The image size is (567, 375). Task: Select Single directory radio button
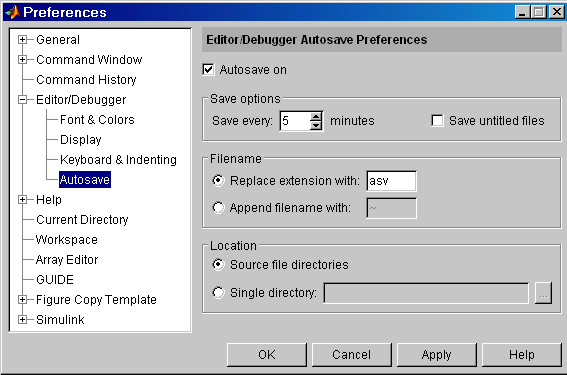218,292
